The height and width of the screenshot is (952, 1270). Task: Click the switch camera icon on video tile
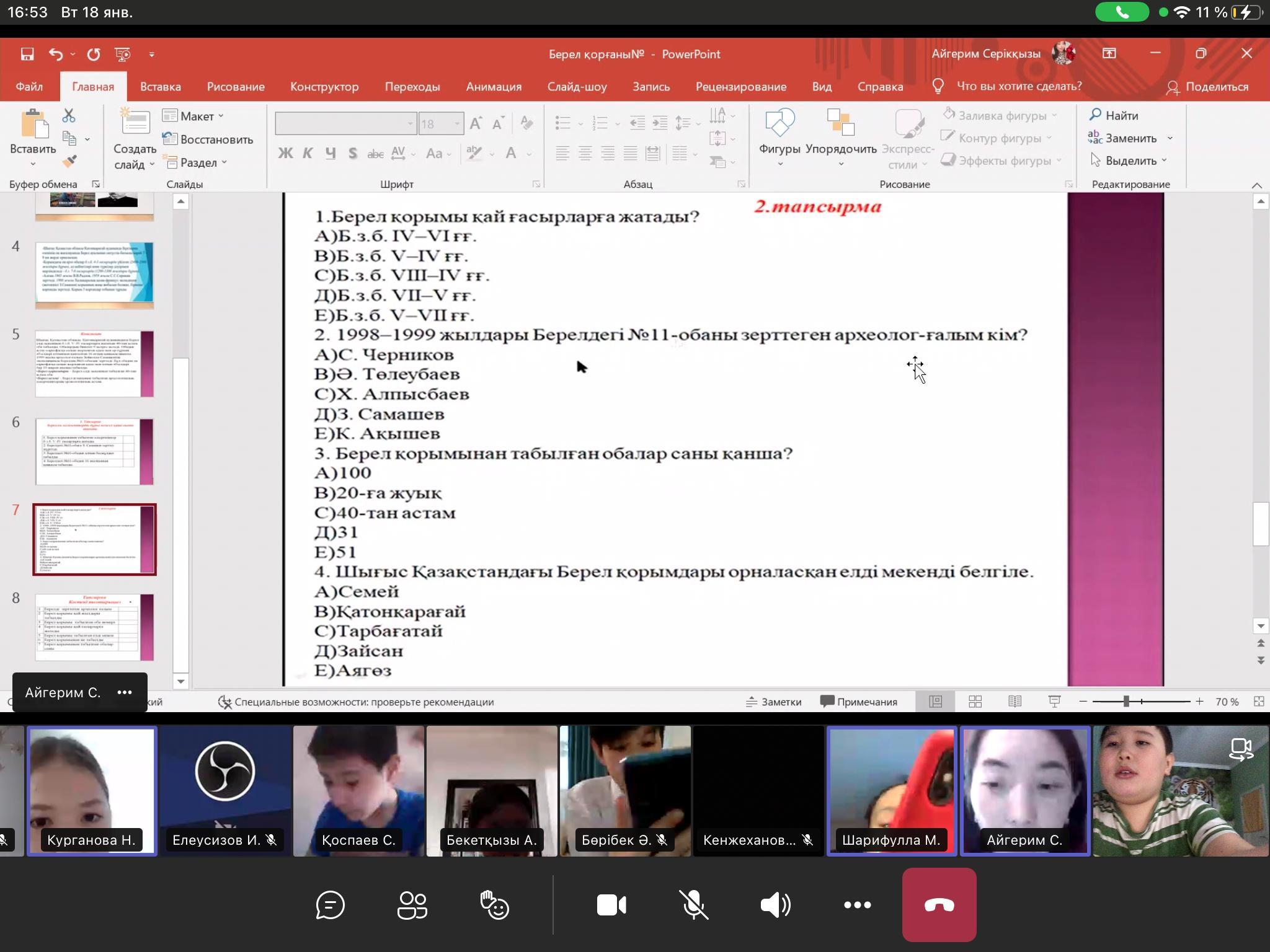click(x=1241, y=749)
